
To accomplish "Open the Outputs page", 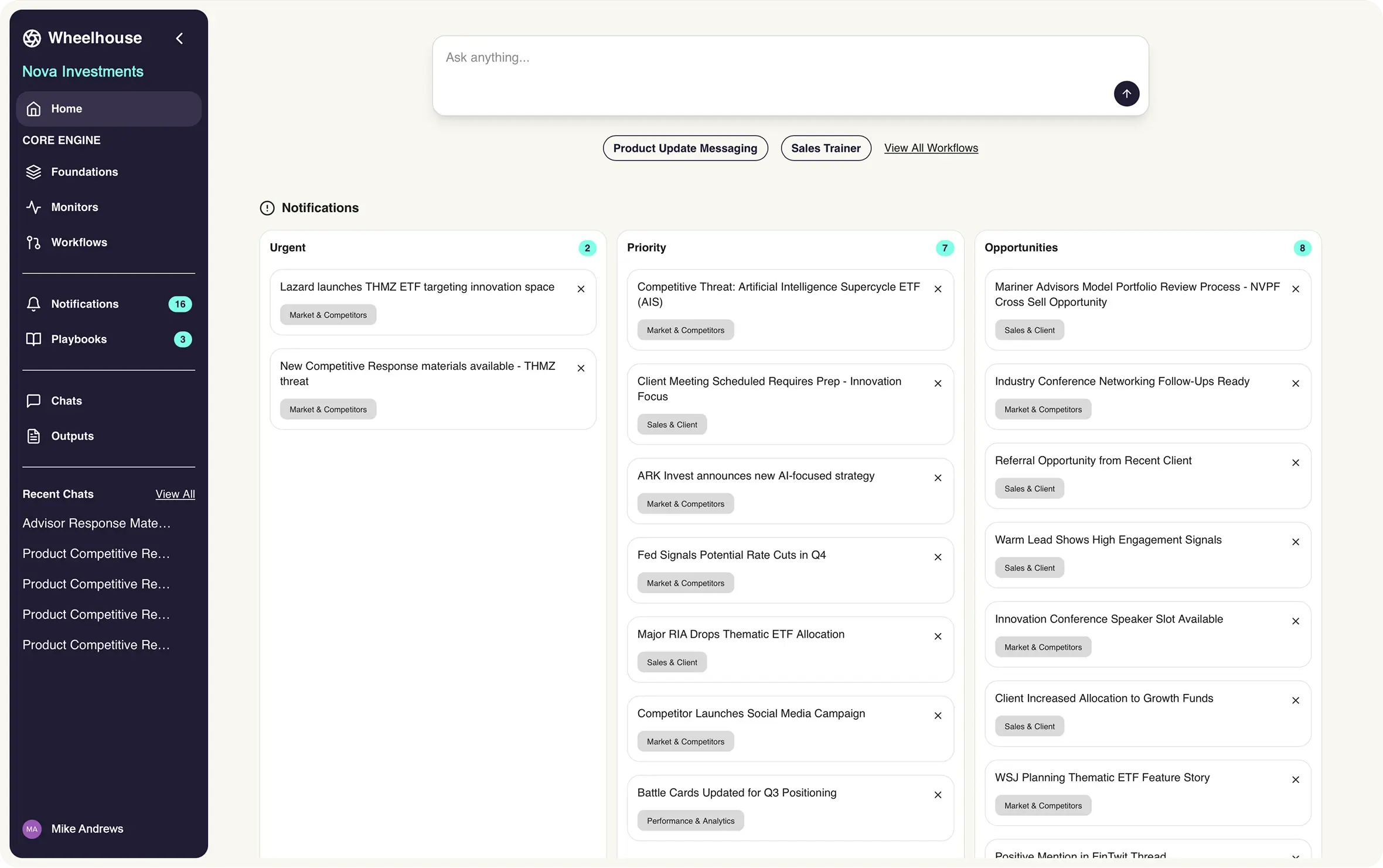I will coord(72,435).
